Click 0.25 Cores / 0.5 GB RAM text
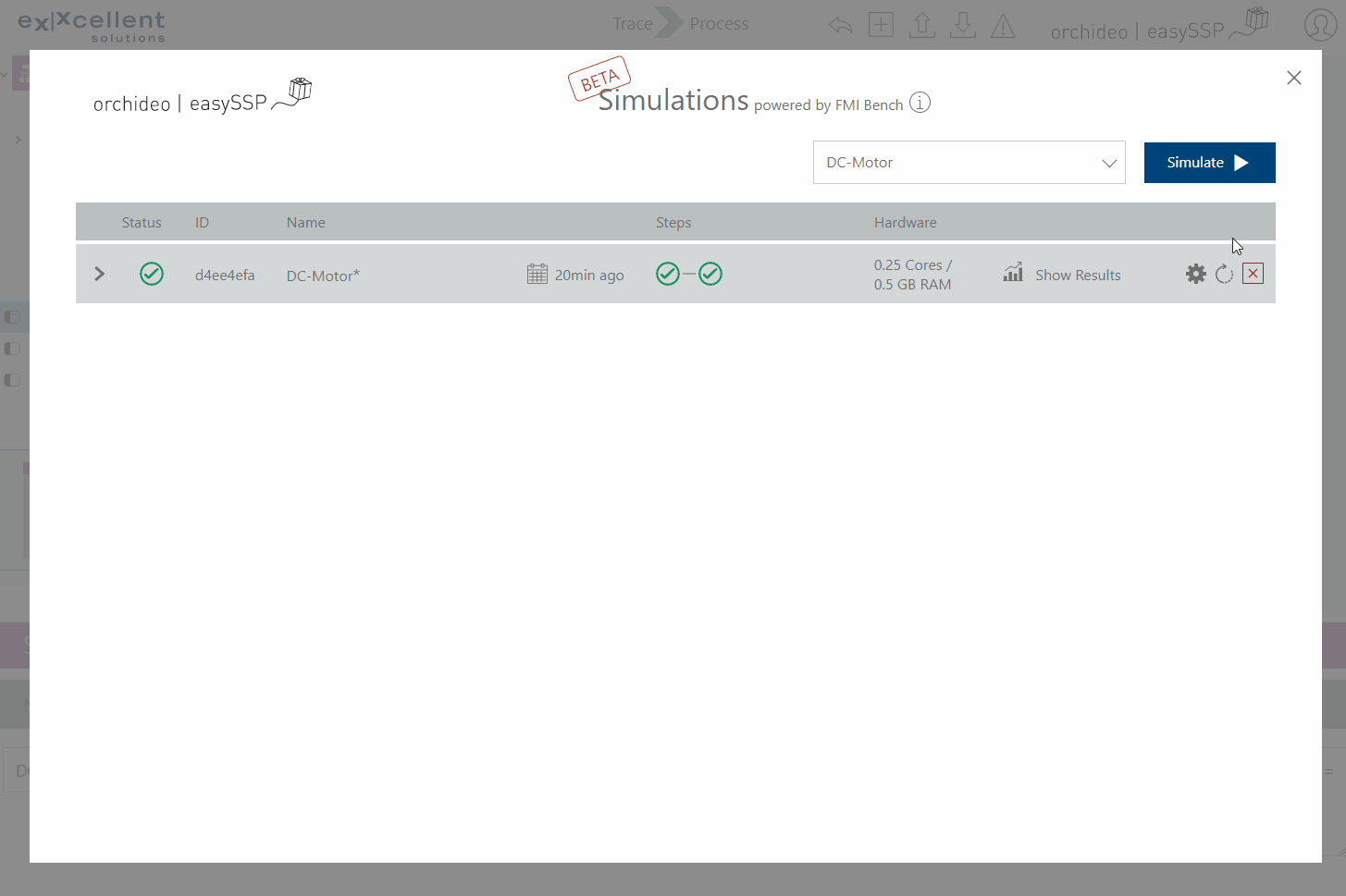Image resolution: width=1346 pixels, height=896 pixels. [x=913, y=275]
